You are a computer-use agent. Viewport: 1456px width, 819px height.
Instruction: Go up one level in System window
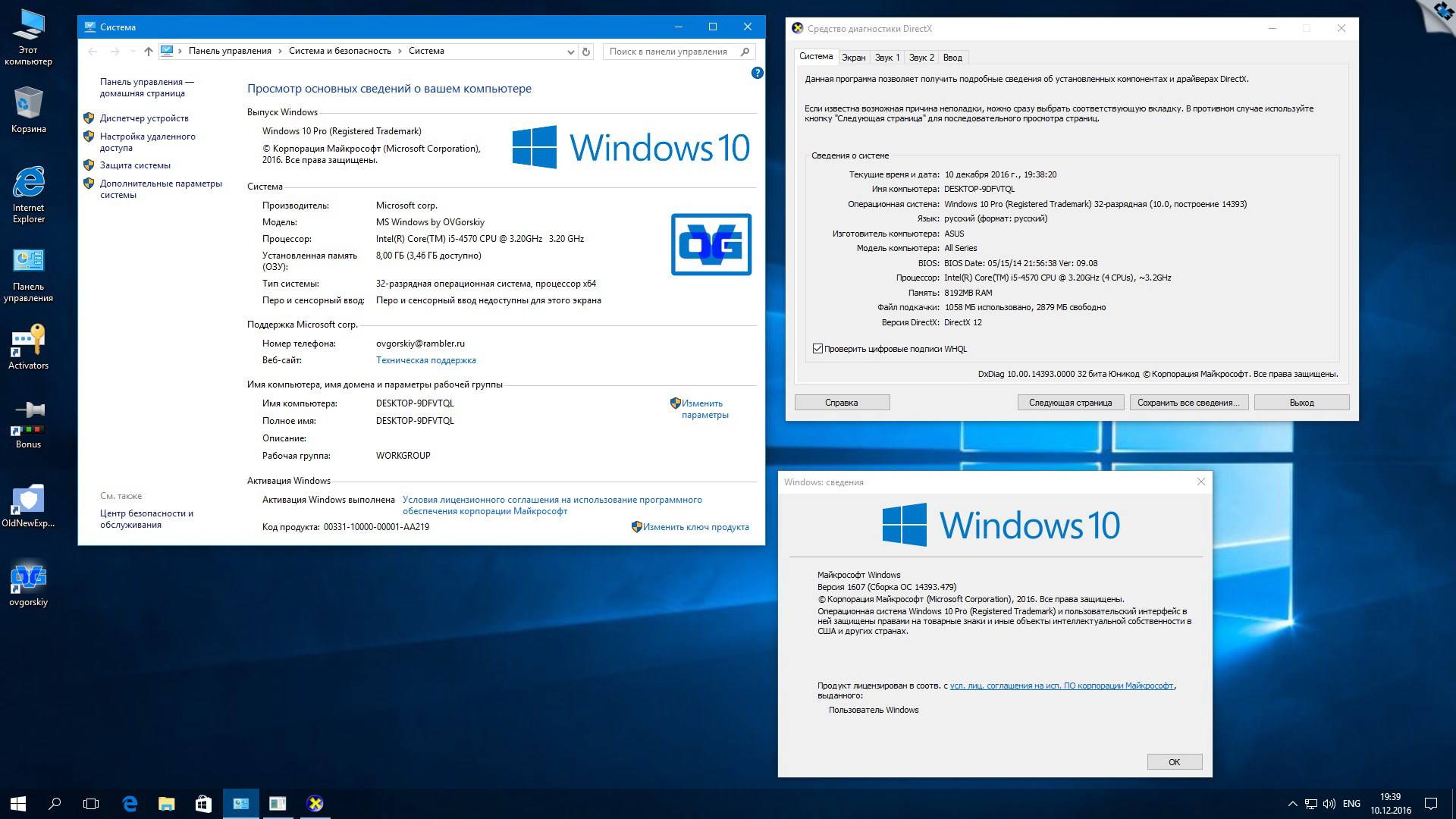[x=149, y=52]
